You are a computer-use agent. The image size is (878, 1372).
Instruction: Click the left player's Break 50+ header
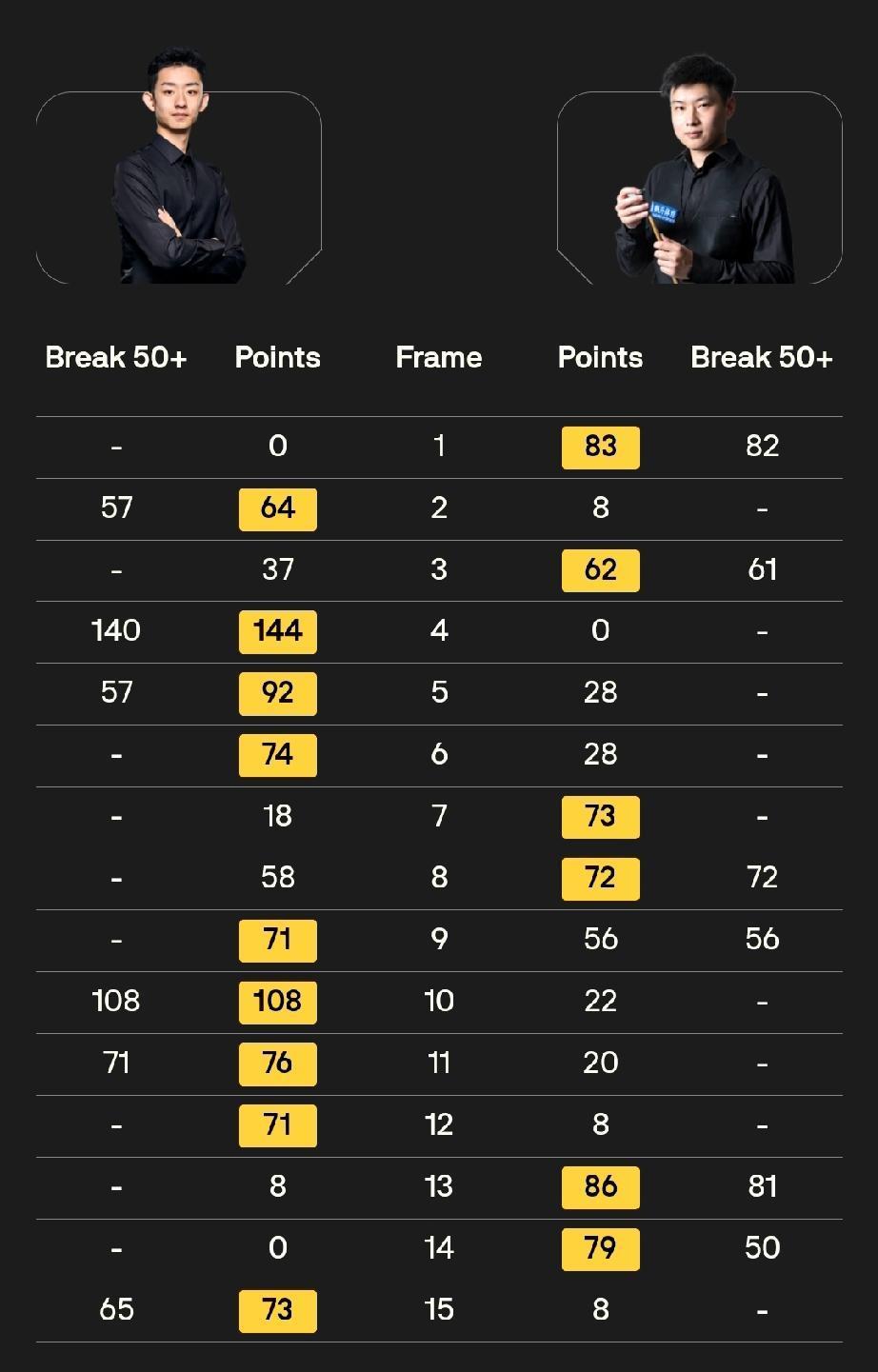click(116, 358)
